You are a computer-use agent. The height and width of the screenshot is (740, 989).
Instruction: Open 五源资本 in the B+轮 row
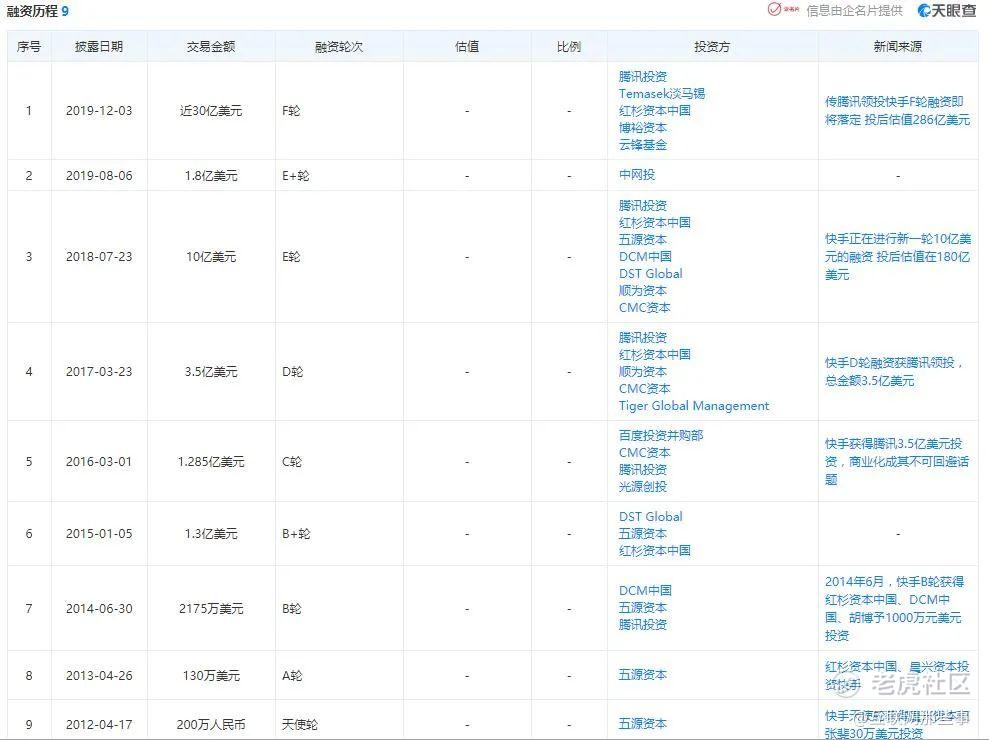(x=643, y=534)
